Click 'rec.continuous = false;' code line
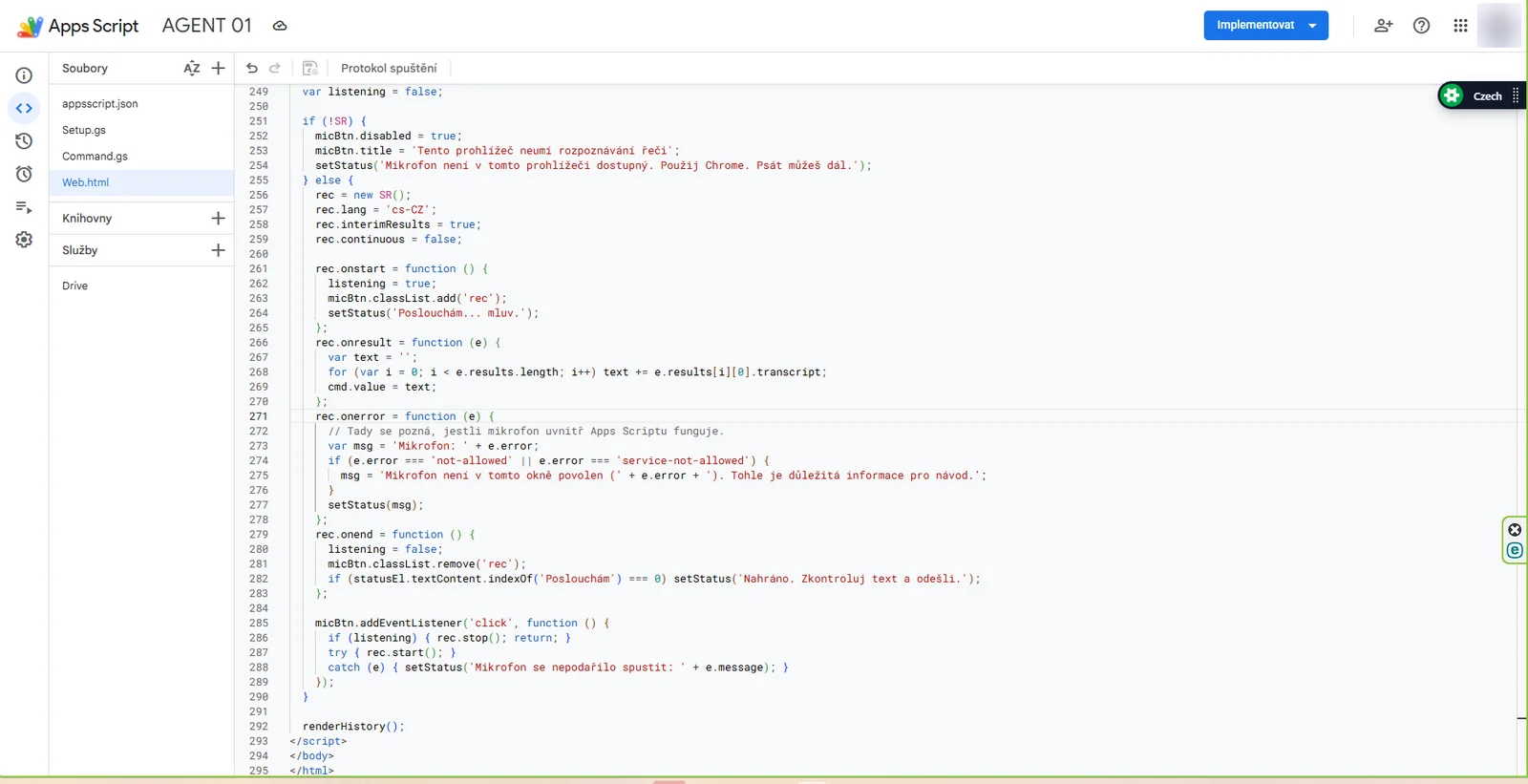Image resolution: width=1528 pixels, height=784 pixels. pos(389,239)
